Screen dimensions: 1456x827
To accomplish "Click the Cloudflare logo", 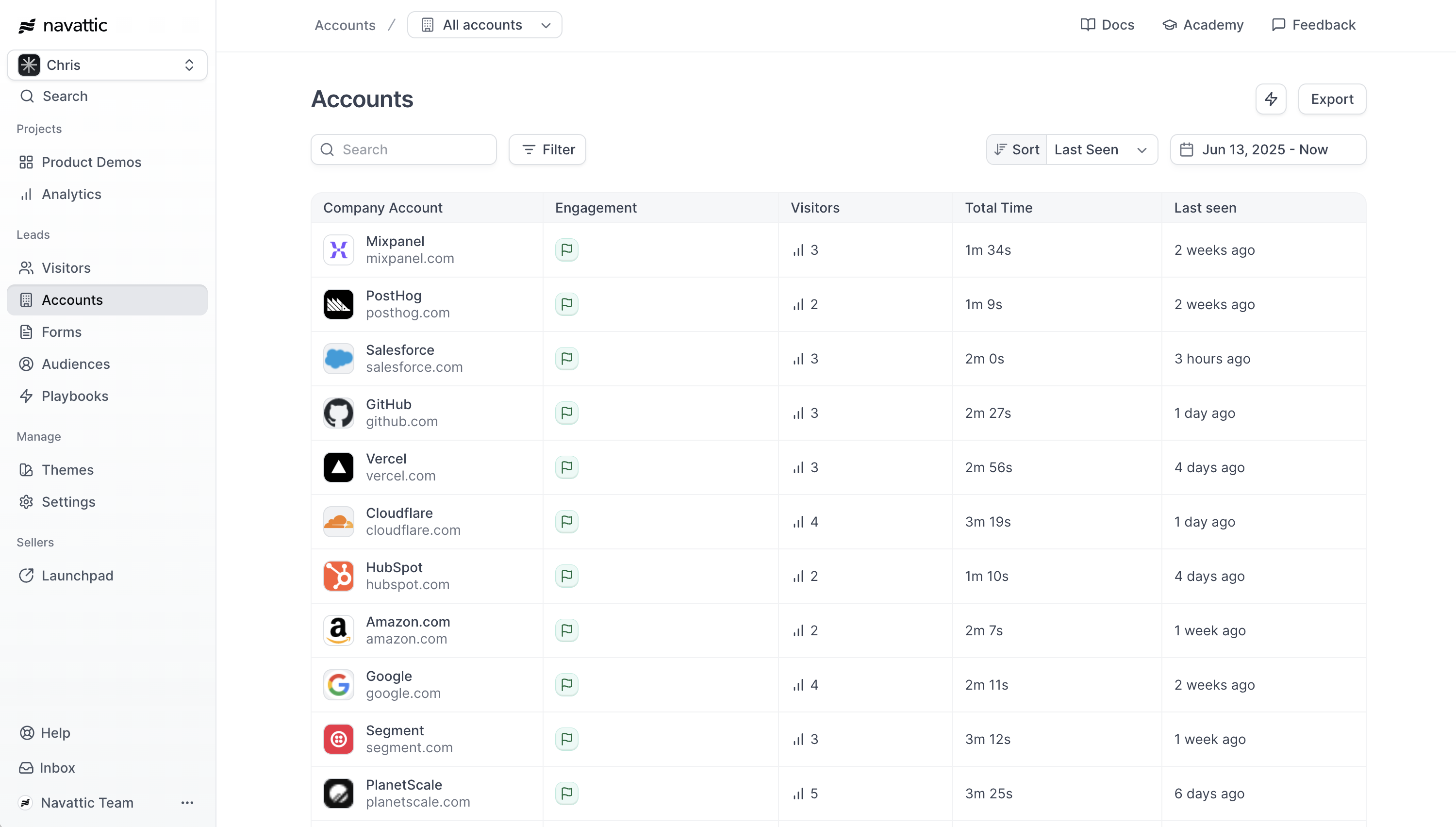I will 338,522.
